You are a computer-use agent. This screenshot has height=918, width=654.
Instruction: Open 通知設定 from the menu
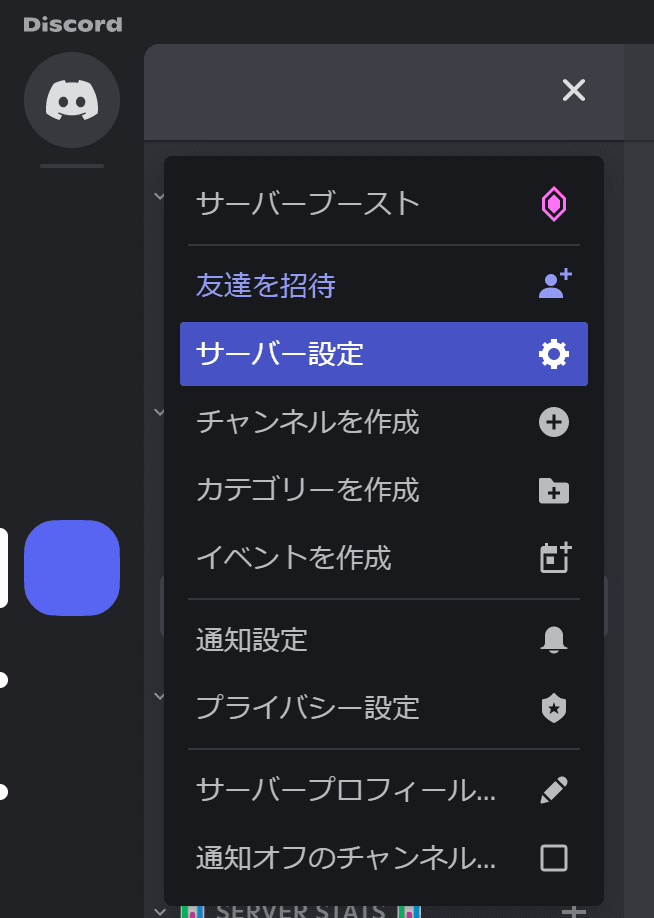pos(384,639)
